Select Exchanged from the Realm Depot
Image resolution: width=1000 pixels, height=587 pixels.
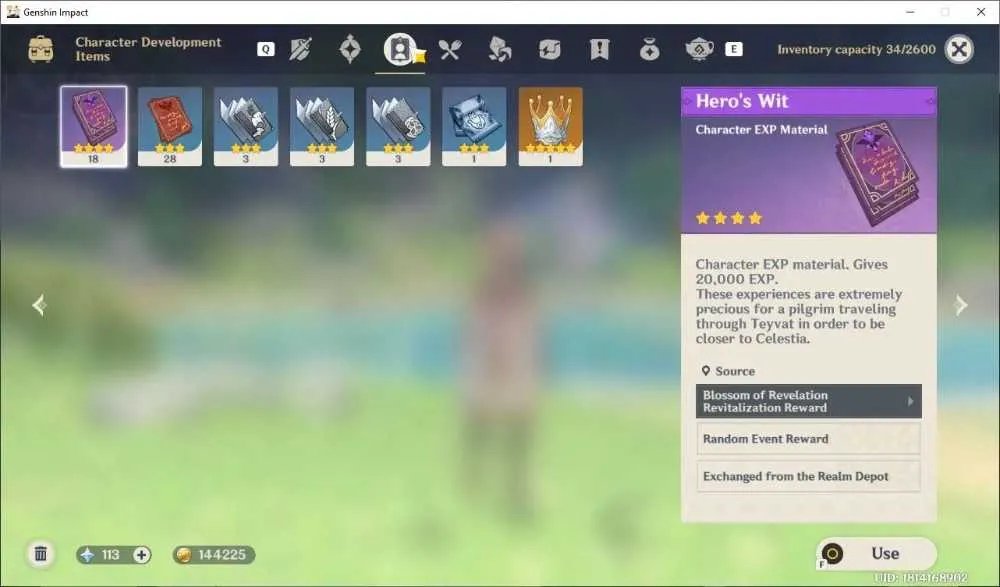click(x=809, y=477)
